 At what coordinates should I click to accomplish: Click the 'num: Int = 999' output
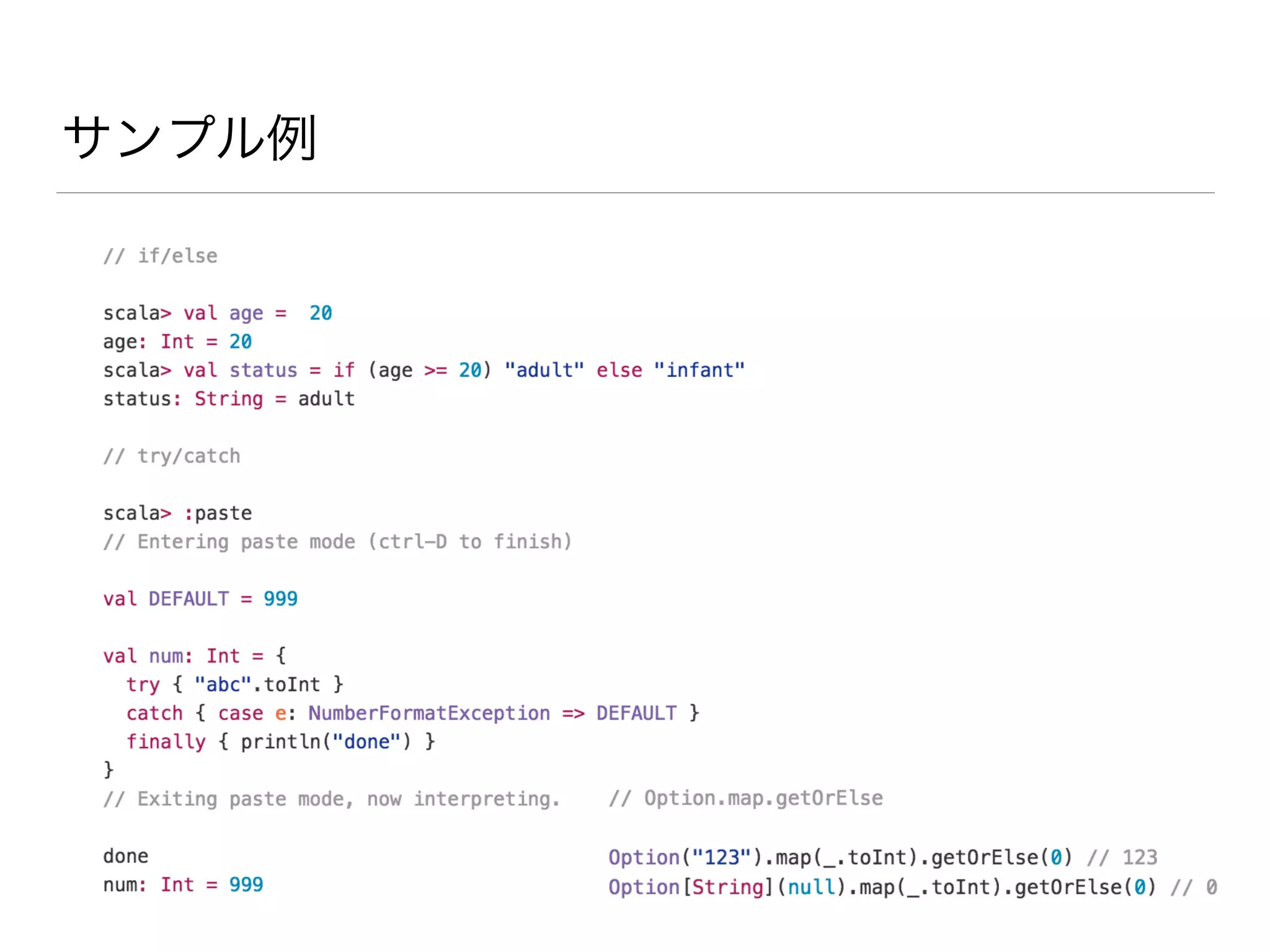(x=183, y=884)
